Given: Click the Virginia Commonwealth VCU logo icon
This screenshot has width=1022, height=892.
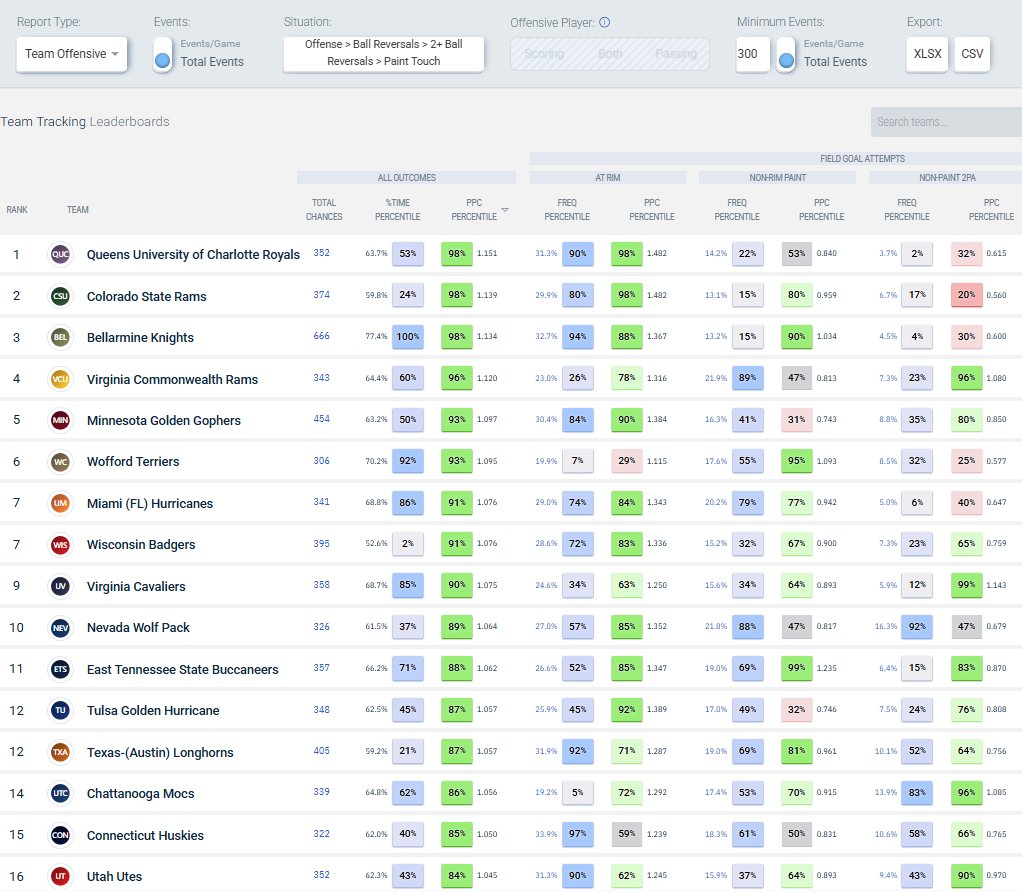Looking at the screenshot, I should point(61,379).
